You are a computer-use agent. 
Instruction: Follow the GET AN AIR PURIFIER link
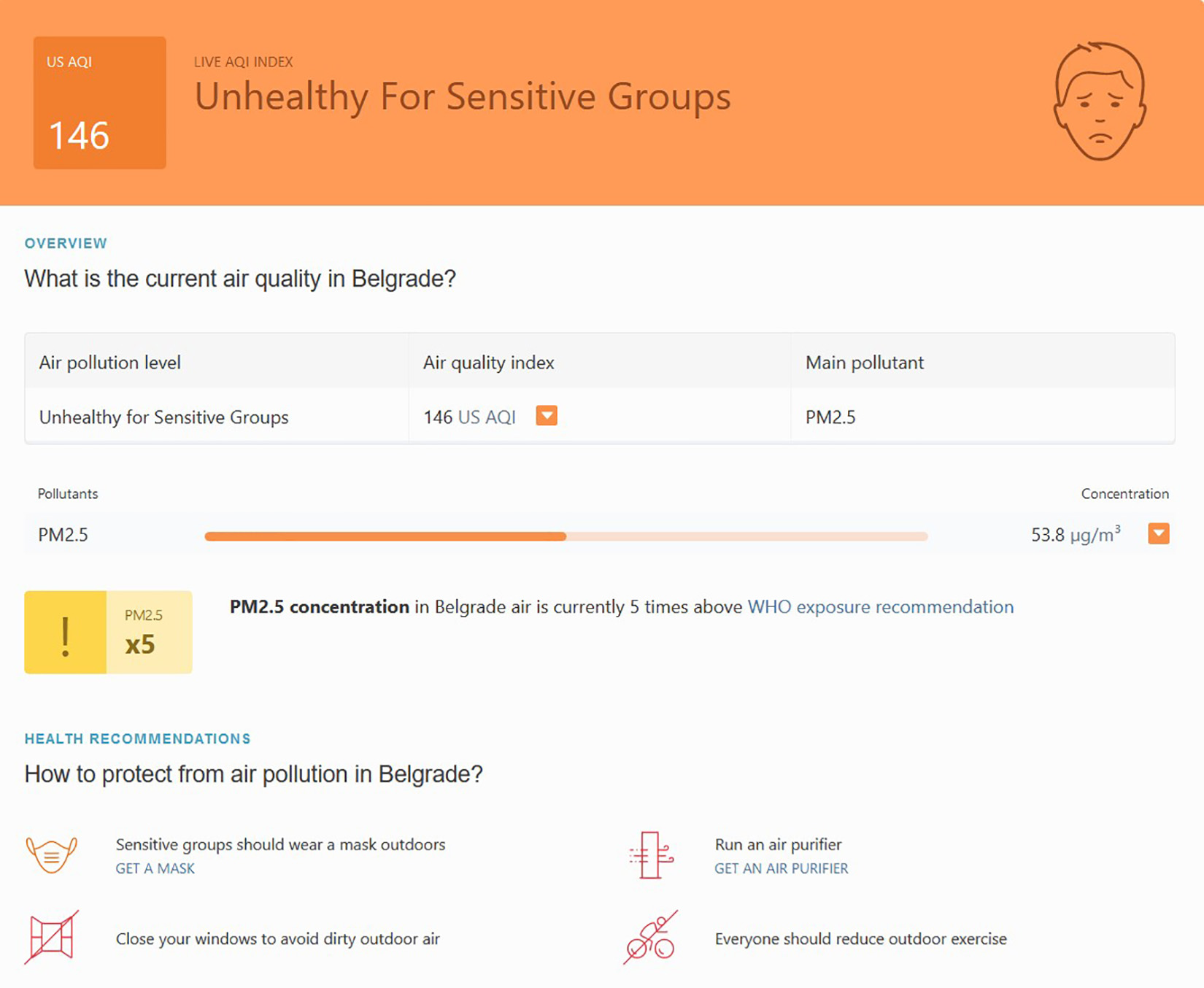781,868
